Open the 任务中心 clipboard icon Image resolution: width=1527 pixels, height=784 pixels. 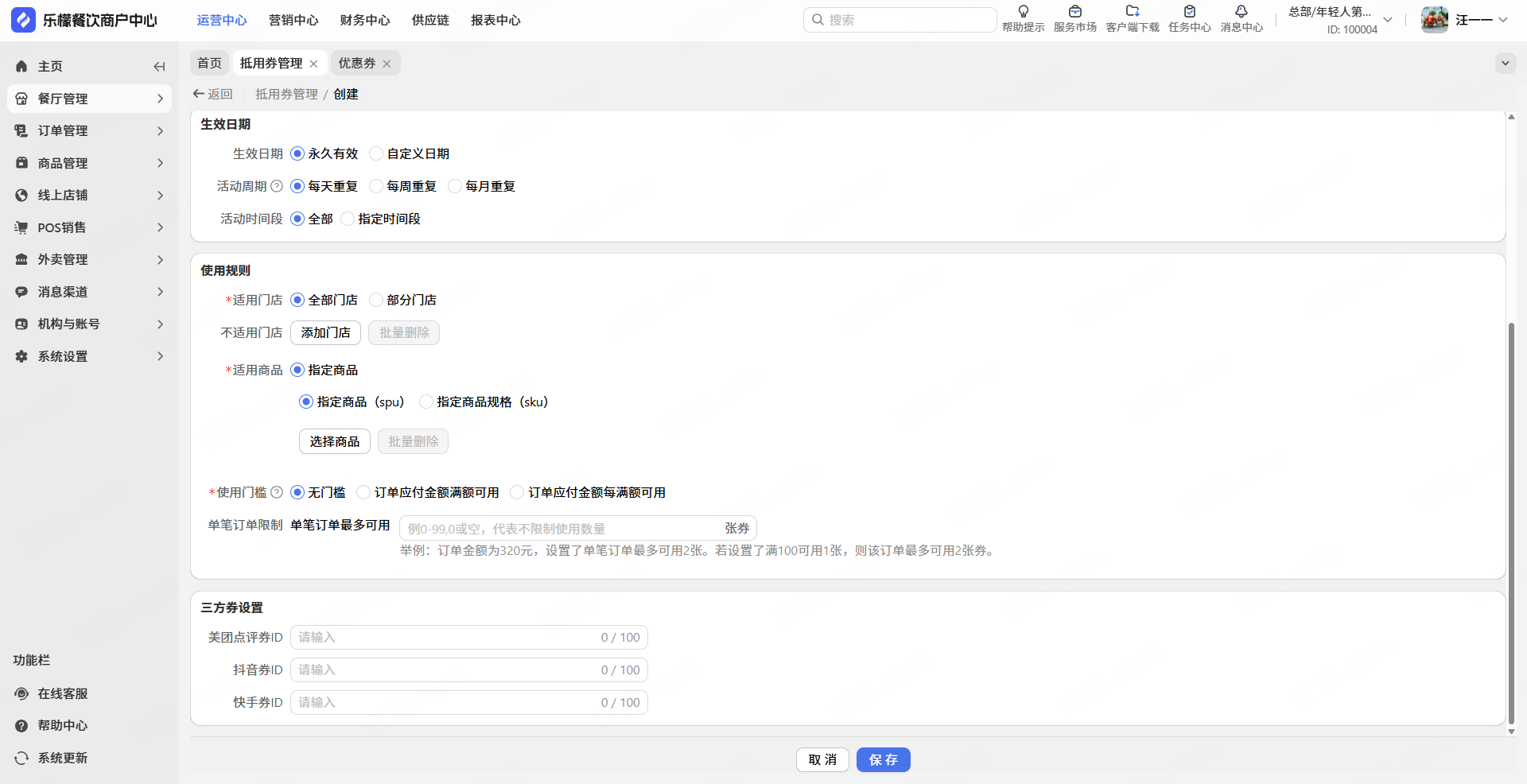coord(1189,12)
